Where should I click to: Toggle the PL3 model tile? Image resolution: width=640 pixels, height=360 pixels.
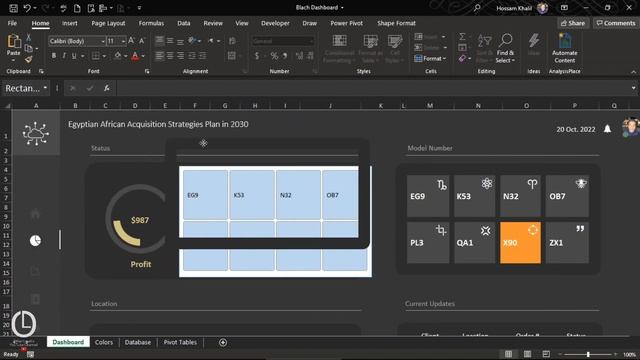pos(428,243)
